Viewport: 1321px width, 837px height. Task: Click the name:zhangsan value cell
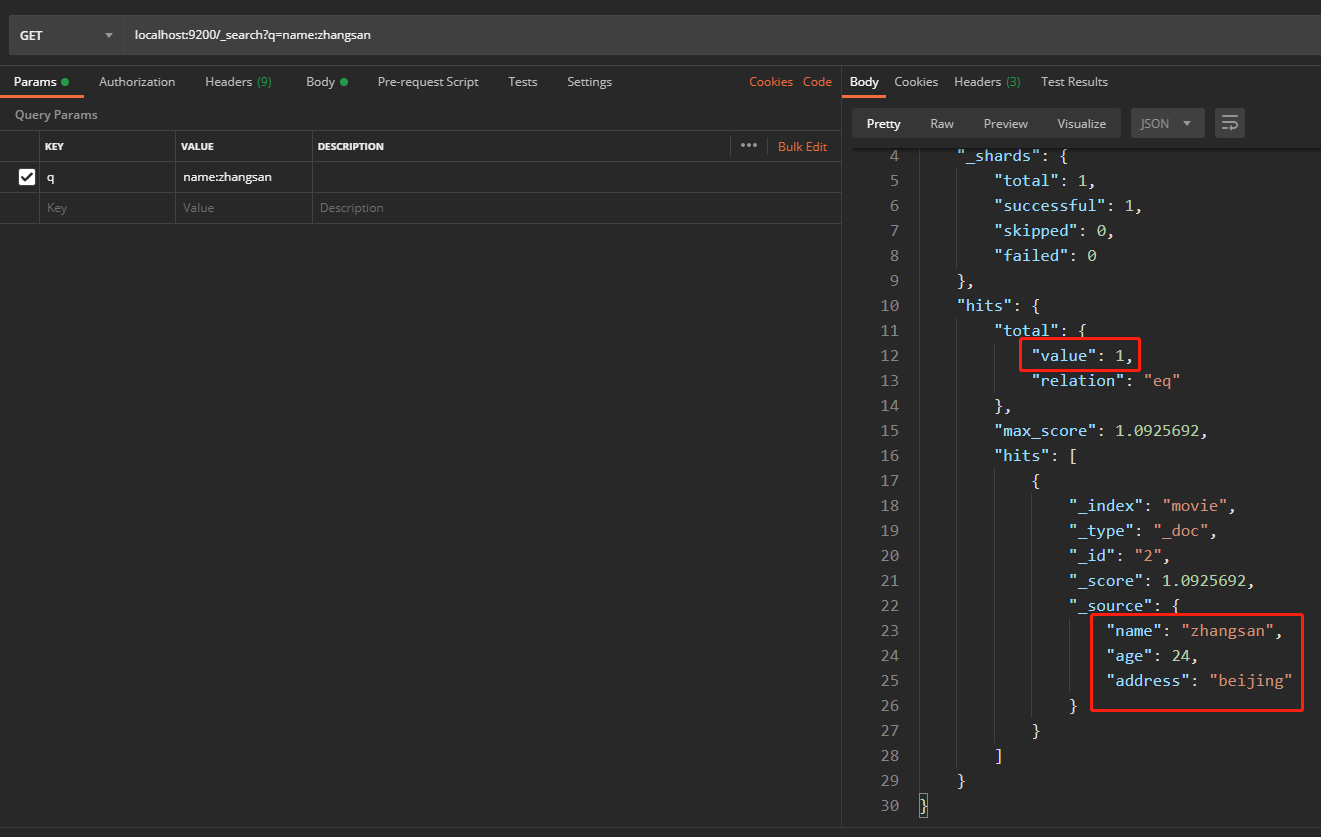point(244,177)
